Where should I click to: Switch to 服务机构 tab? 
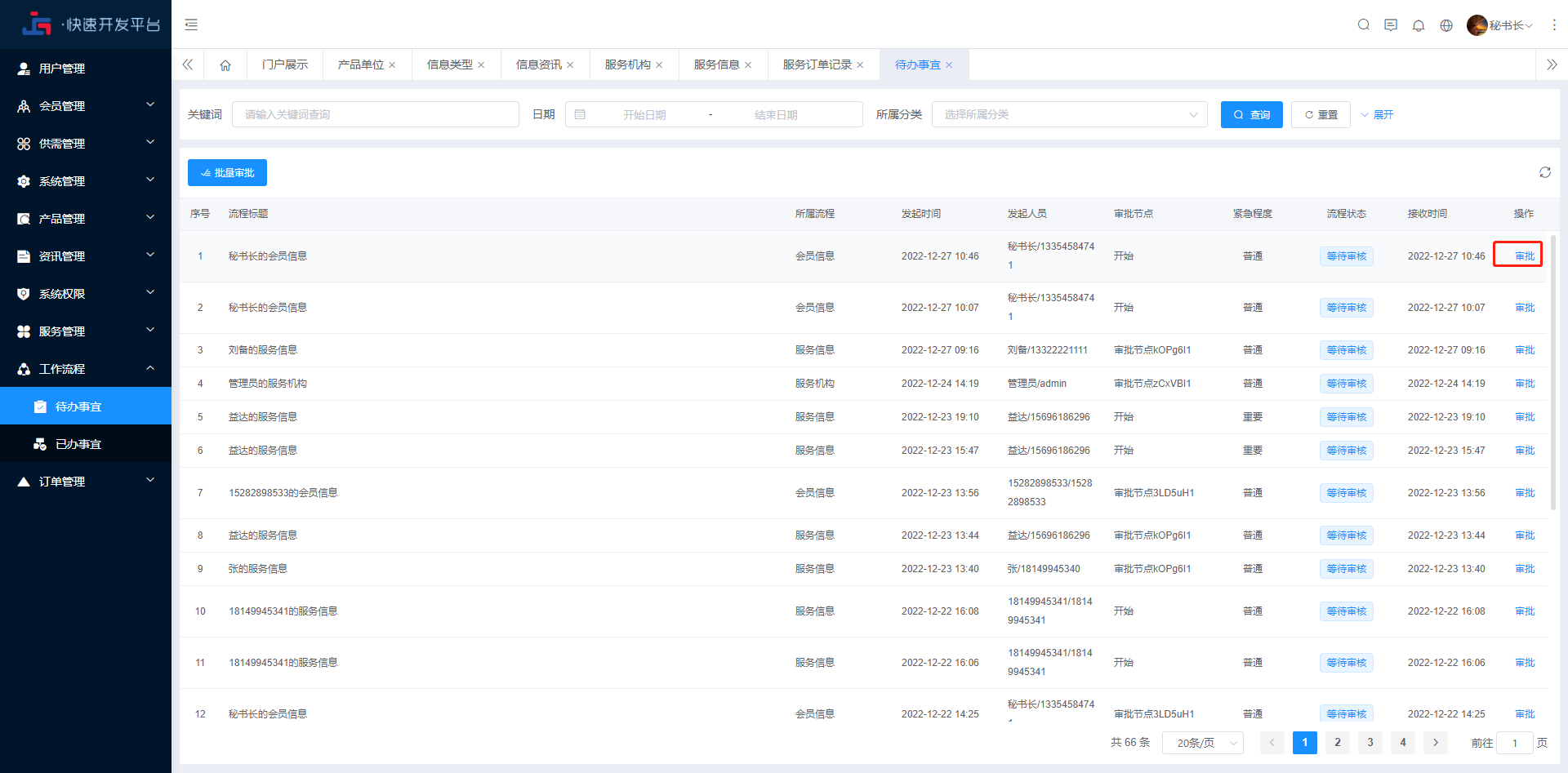[x=628, y=64]
